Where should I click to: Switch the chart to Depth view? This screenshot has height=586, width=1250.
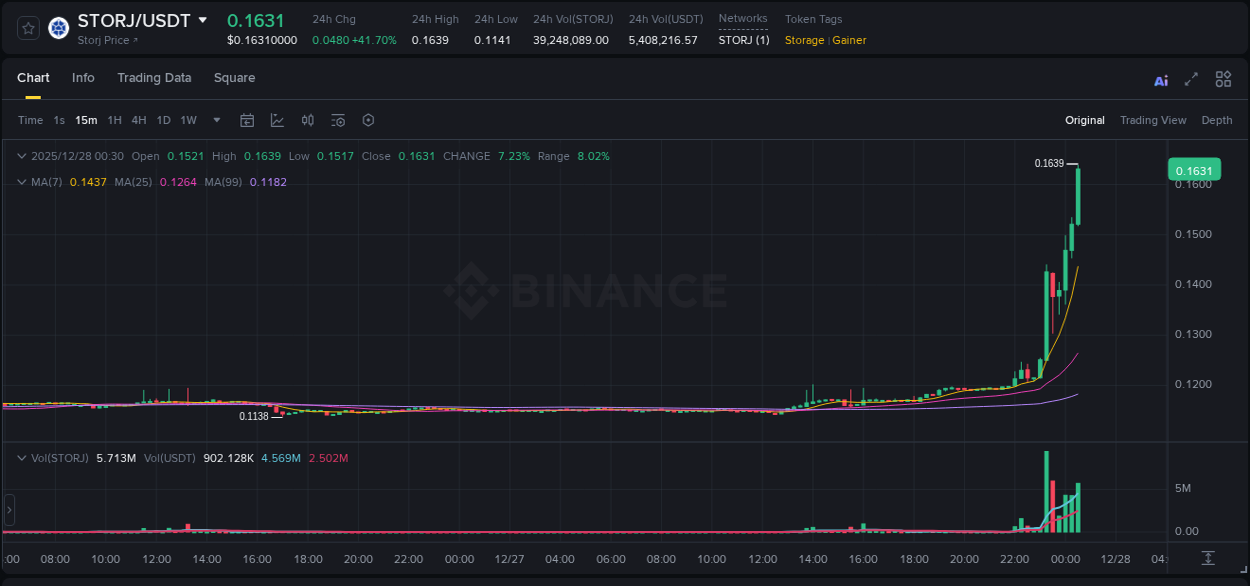(x=1216, y=120)
